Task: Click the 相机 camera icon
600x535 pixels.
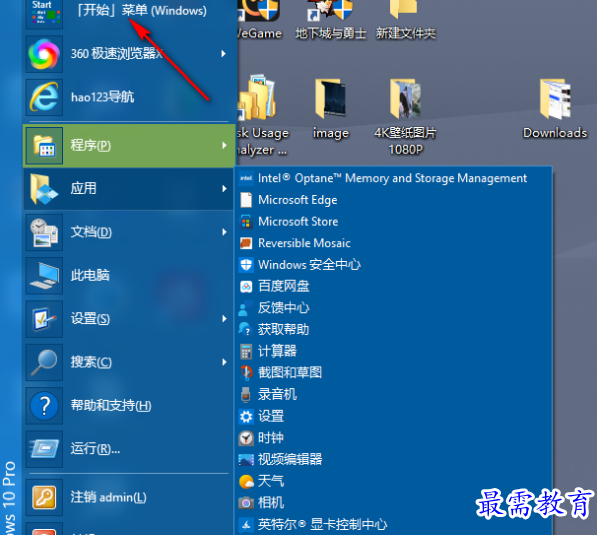Action: (246, 503)
